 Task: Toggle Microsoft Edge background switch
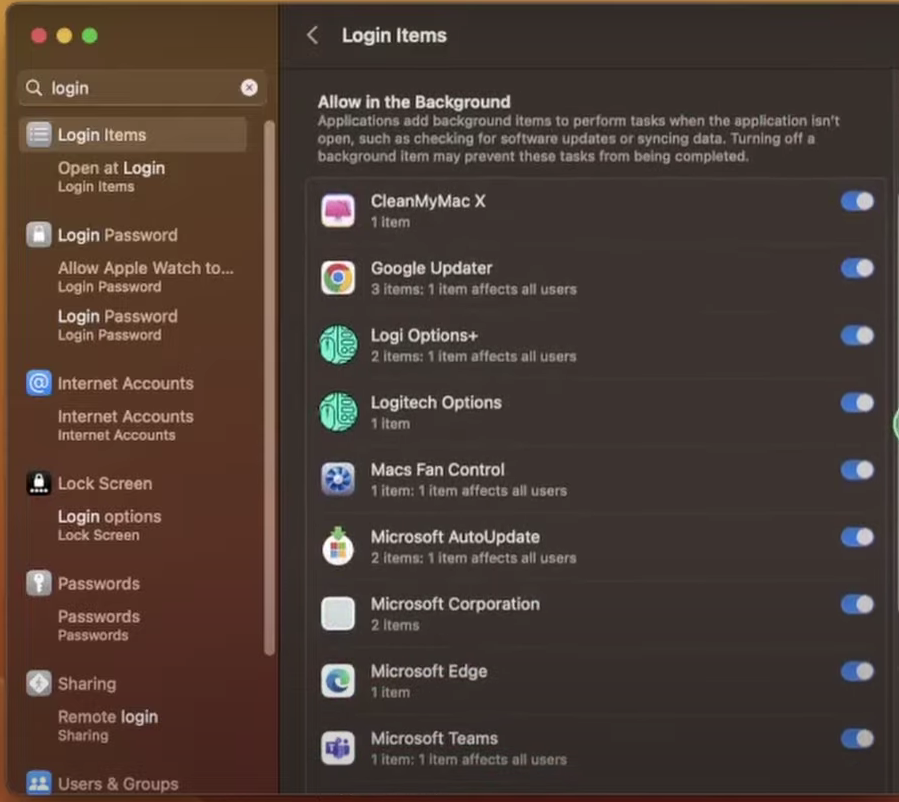coord(857,671)
